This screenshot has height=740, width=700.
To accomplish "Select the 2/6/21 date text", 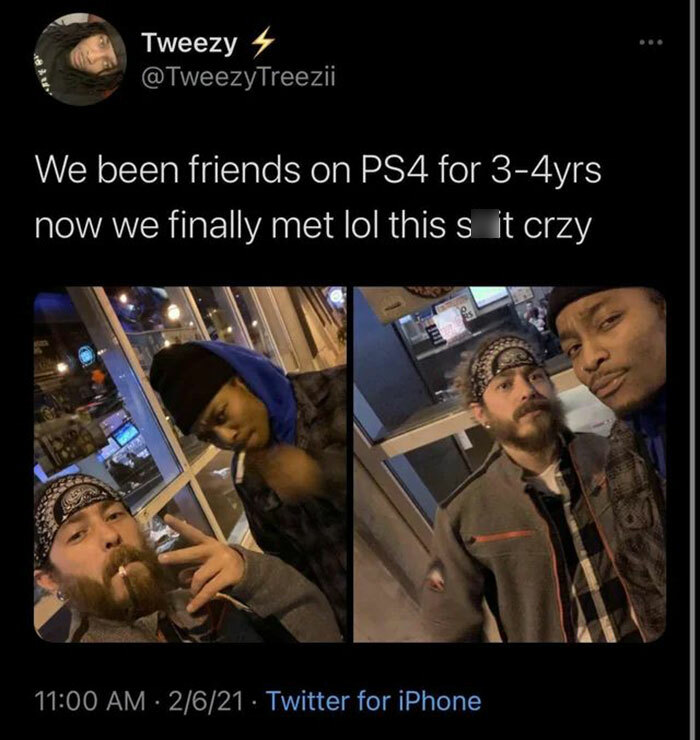I will (x=205, y=700).
